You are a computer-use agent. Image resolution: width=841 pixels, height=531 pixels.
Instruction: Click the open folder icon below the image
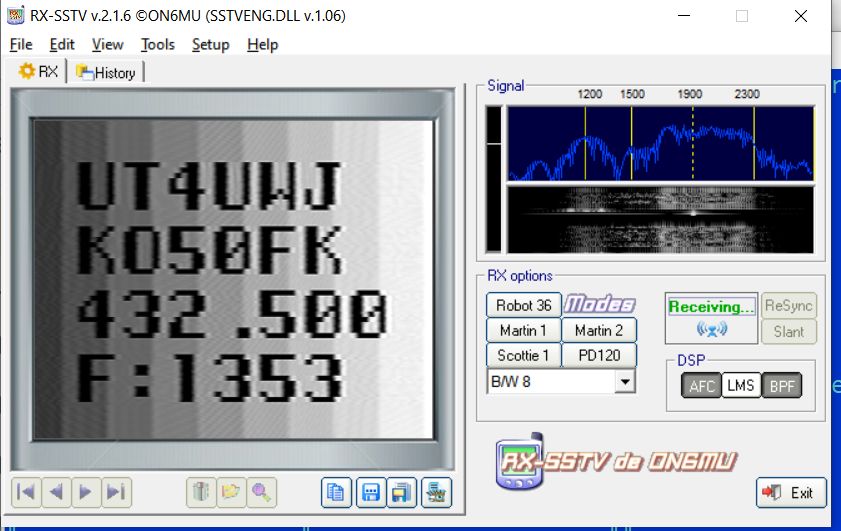pos(232,492)
